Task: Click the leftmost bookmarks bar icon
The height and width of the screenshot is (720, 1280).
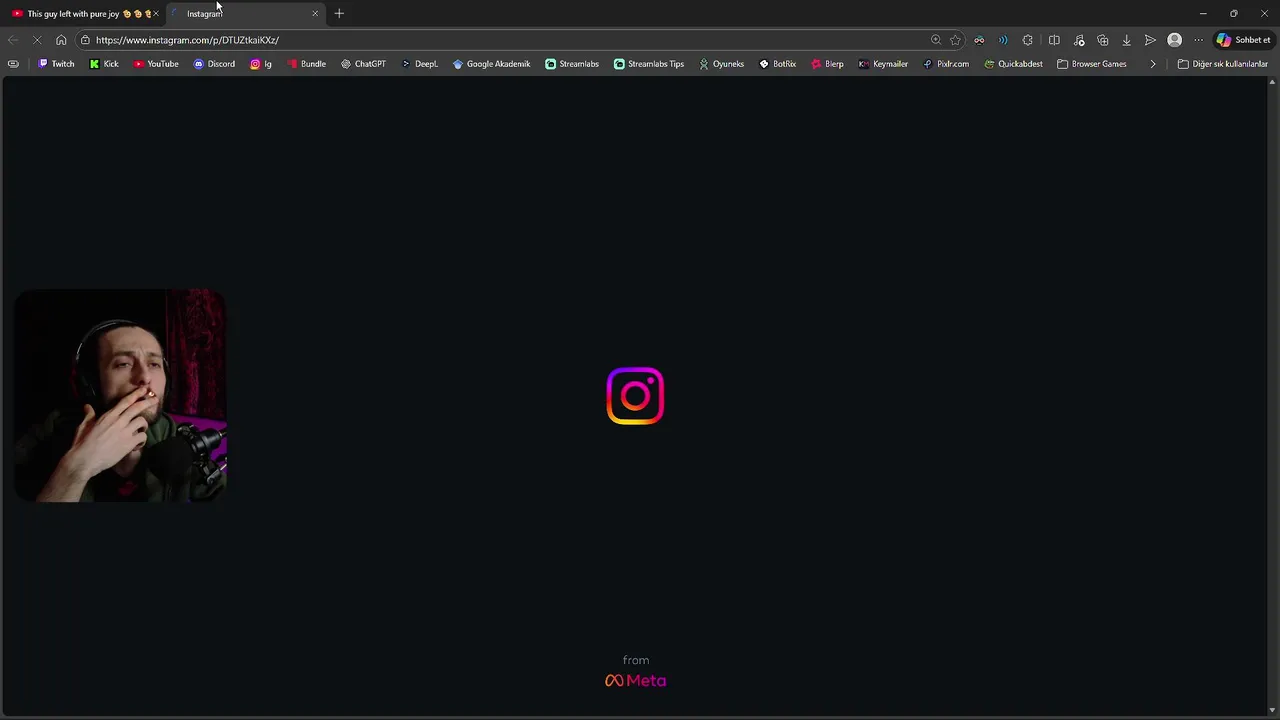Action: click(x=13, y=64)
